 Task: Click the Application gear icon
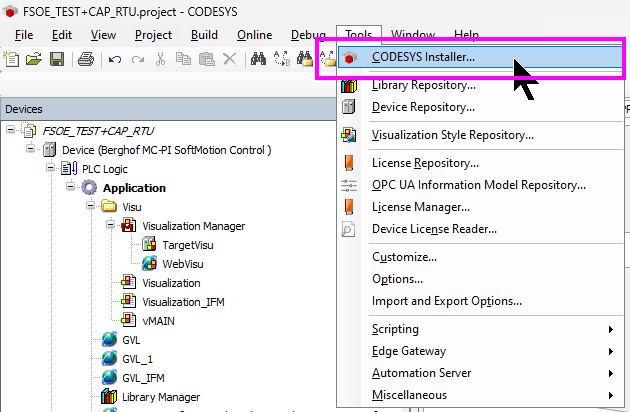point(89,188)
